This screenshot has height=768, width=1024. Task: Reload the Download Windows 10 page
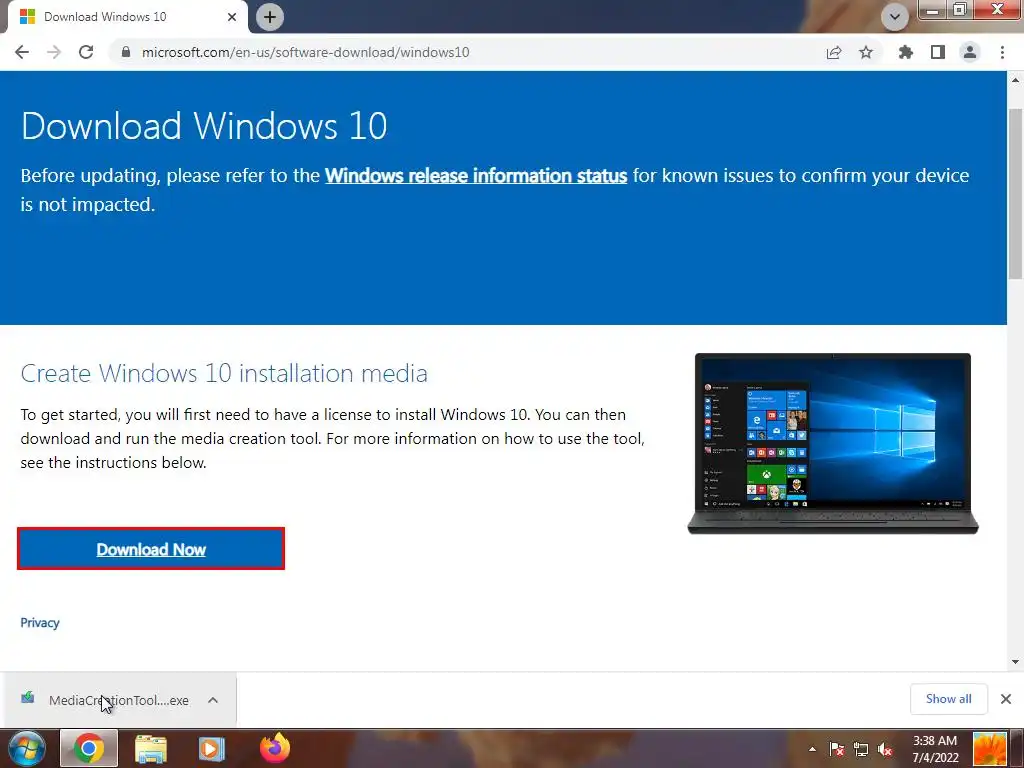[86, 52]
